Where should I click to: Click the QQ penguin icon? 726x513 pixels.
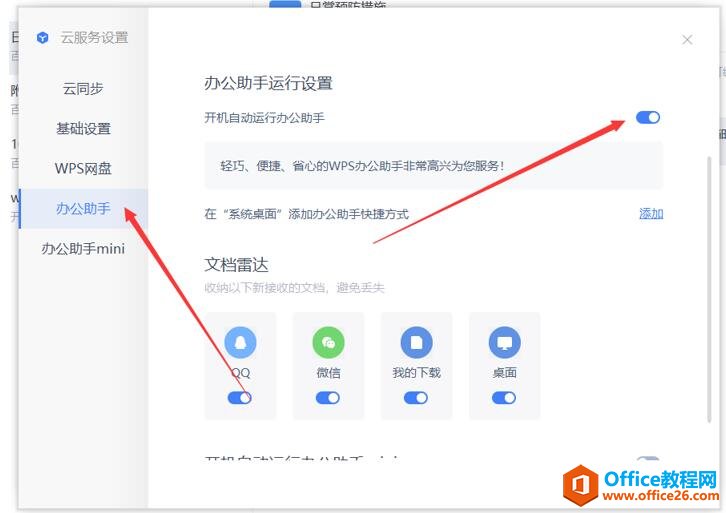240,343
